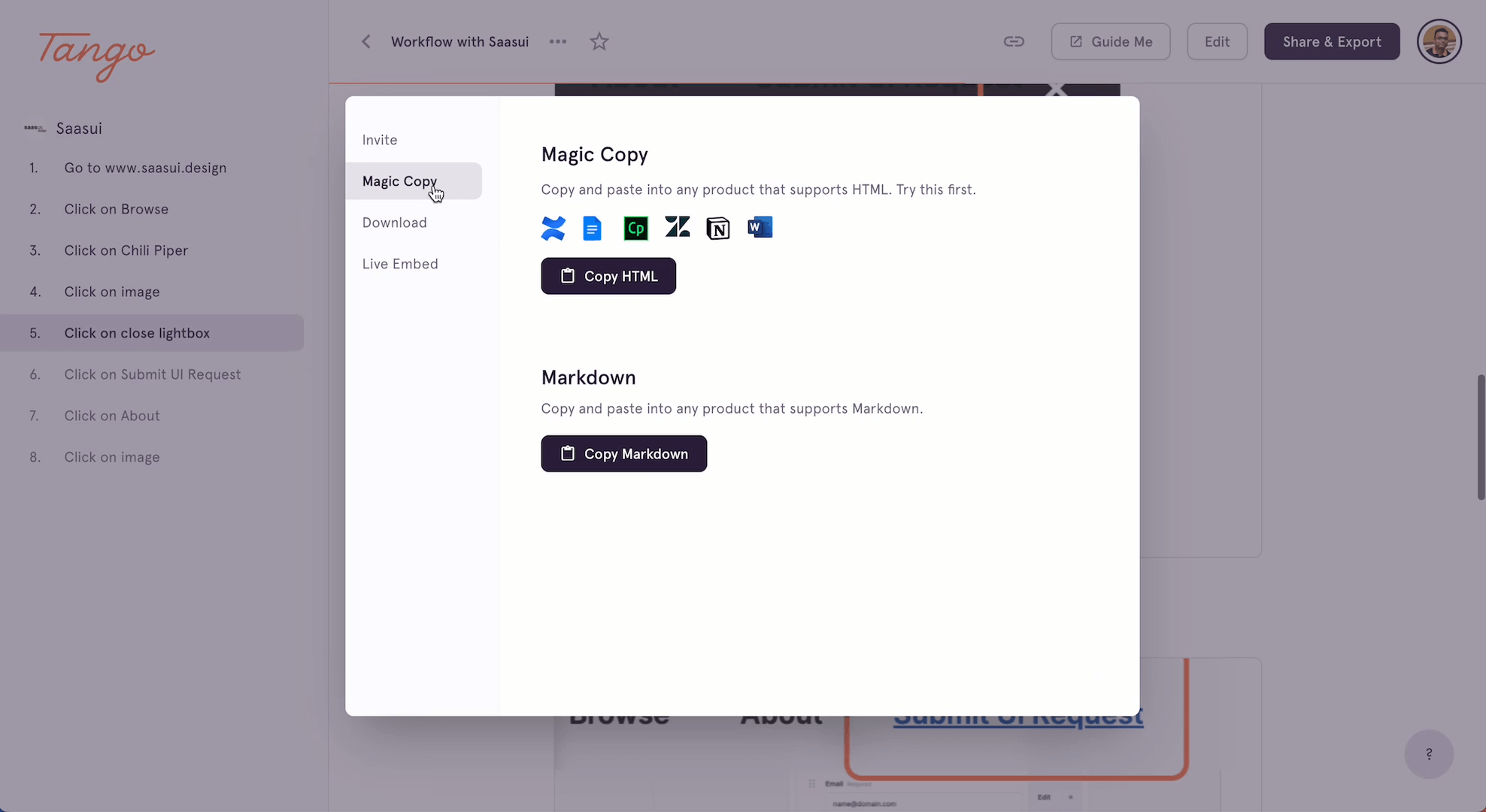1486x812 pixels.
Task: Select step 6 Click on Submit UI Request
Action: (153, 374)
